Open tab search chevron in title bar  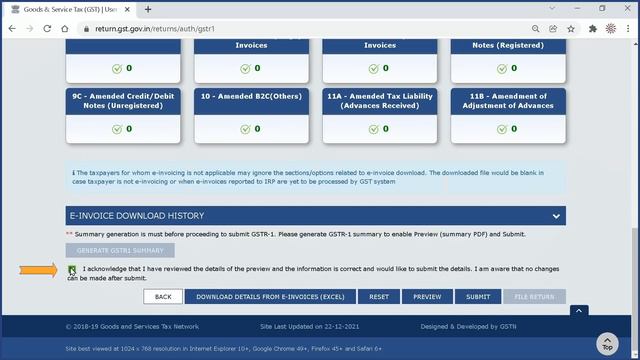[552, 8]
